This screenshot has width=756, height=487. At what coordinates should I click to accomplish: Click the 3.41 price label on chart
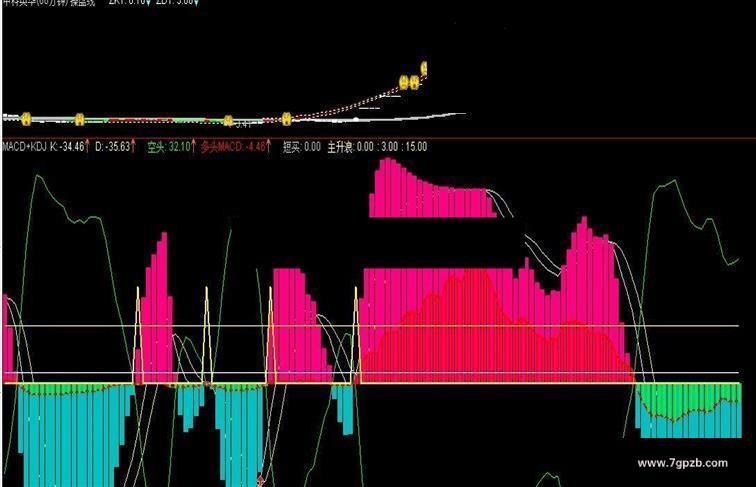pyautogui.click(x=243, y=124)
